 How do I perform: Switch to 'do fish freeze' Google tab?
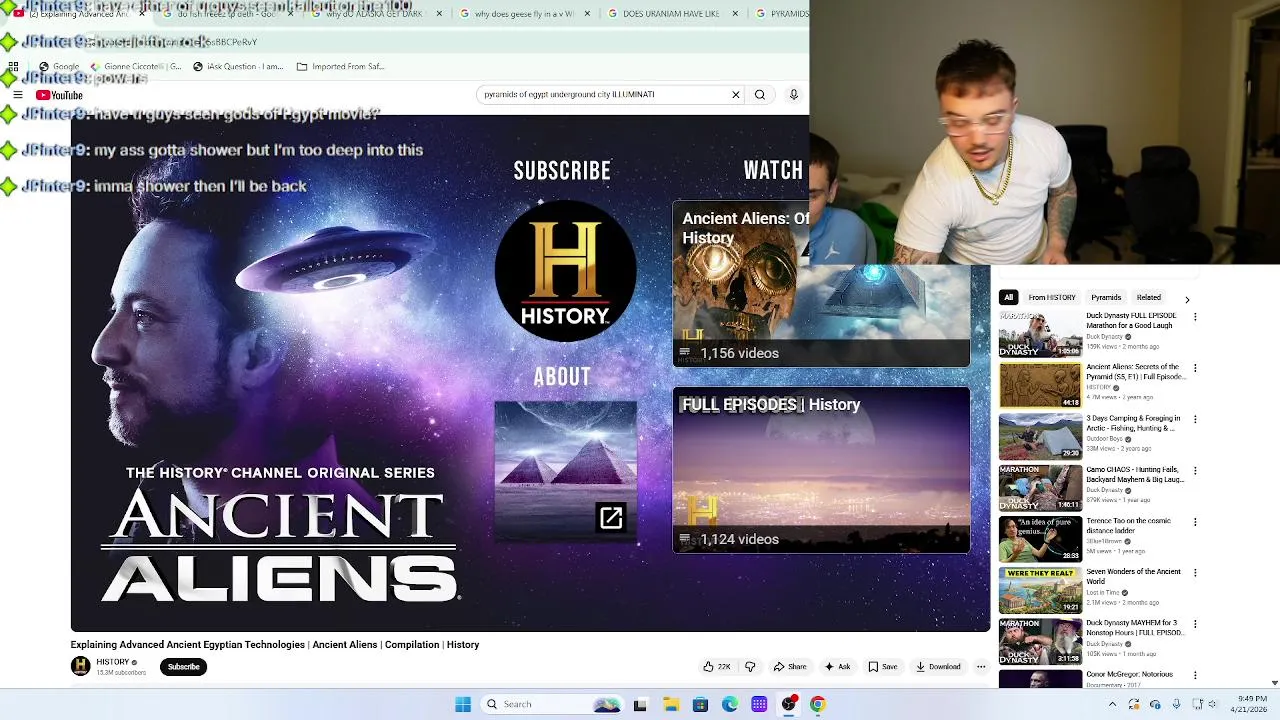click(225, 14)
